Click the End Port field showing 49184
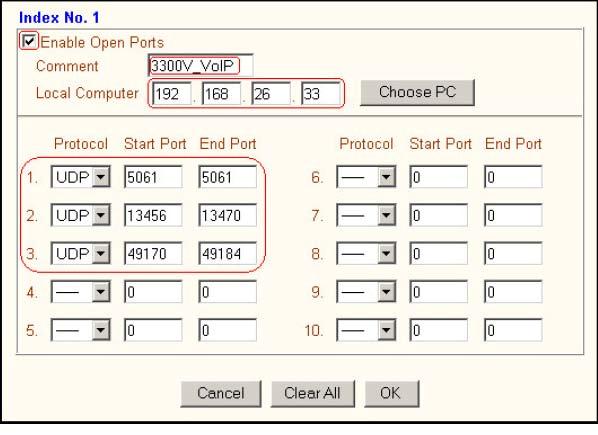 click(228, 254)
